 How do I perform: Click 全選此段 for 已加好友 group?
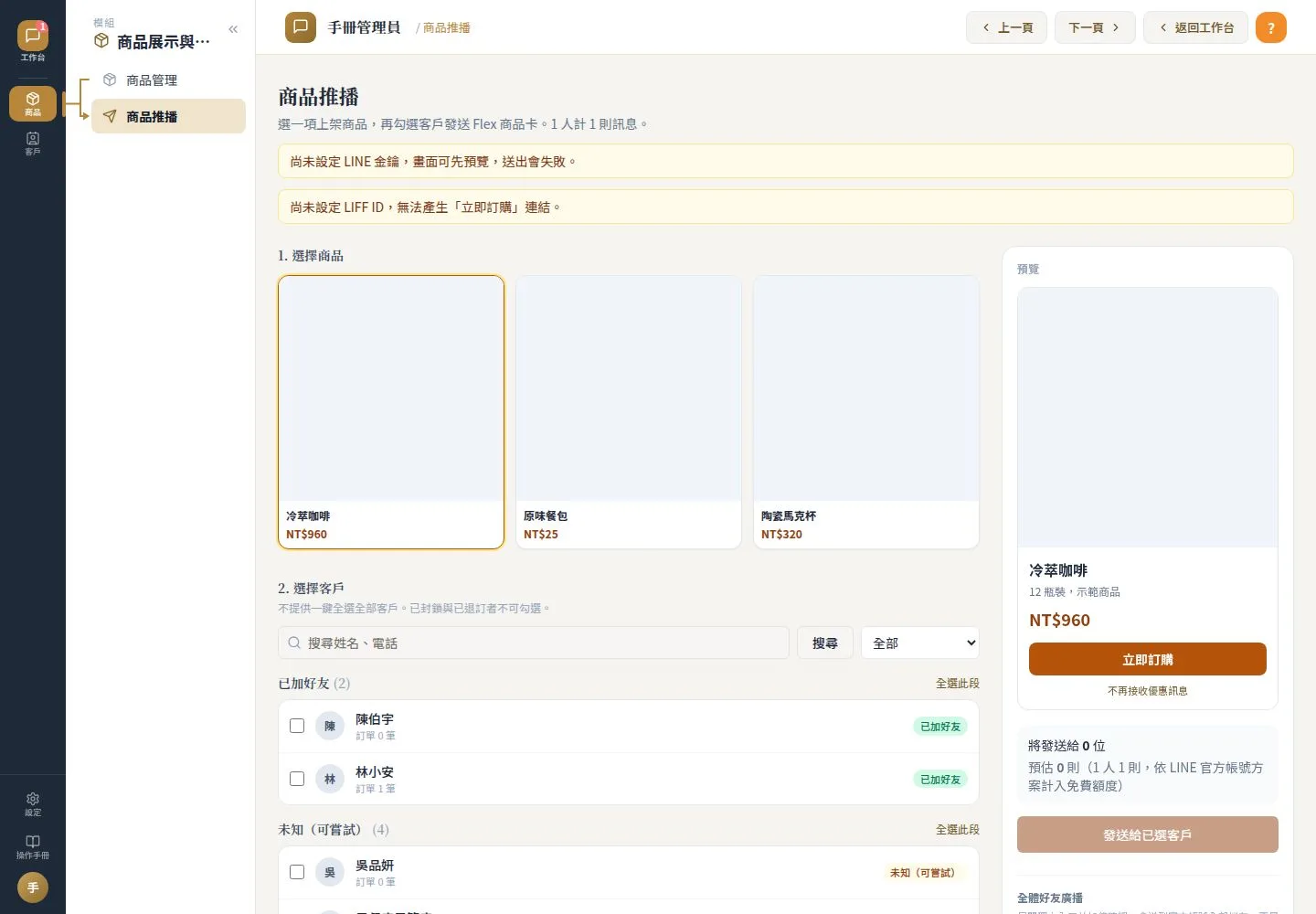click(x=957, y=684)
